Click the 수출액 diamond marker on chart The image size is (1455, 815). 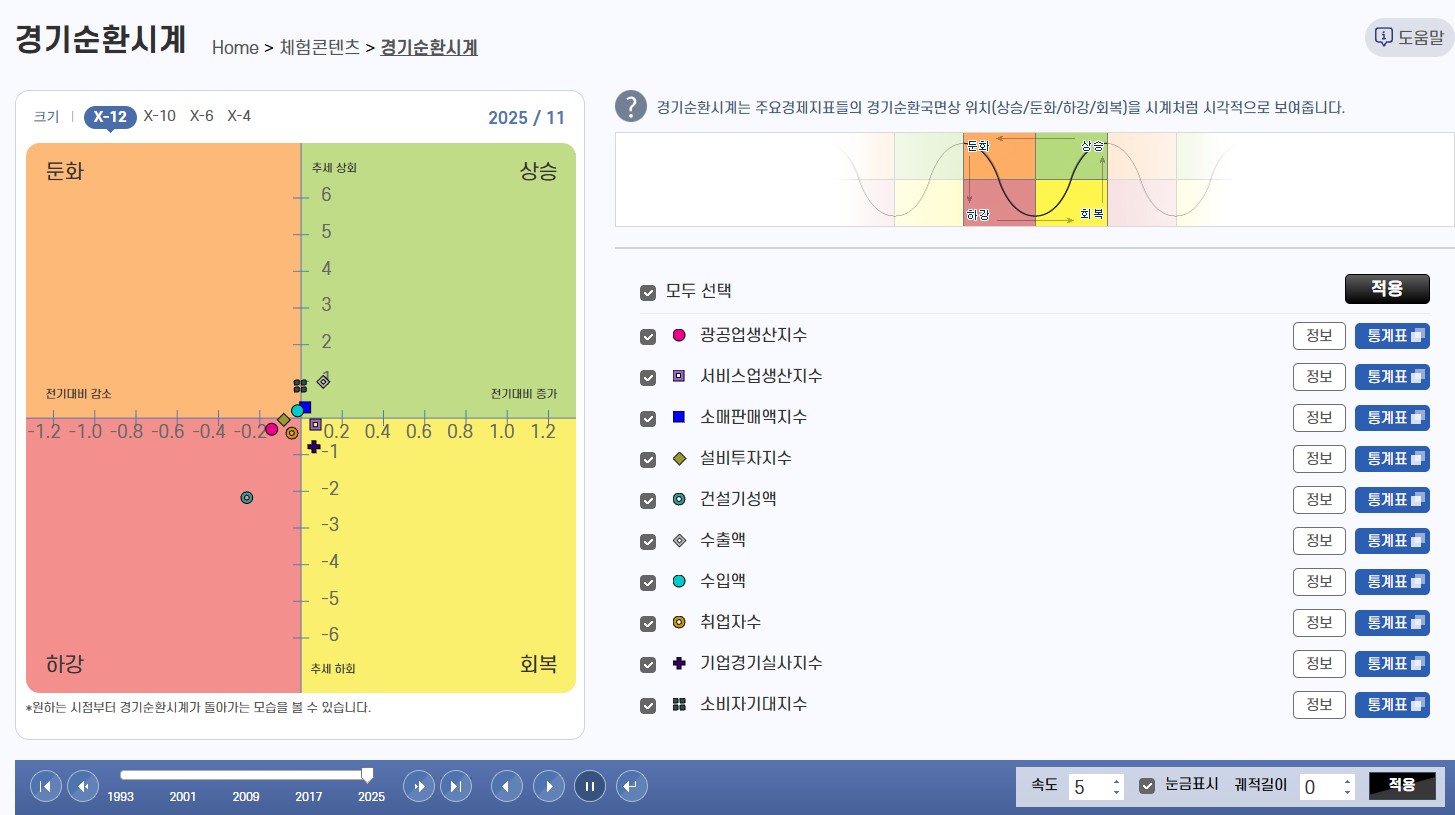[x=323, y=381]
